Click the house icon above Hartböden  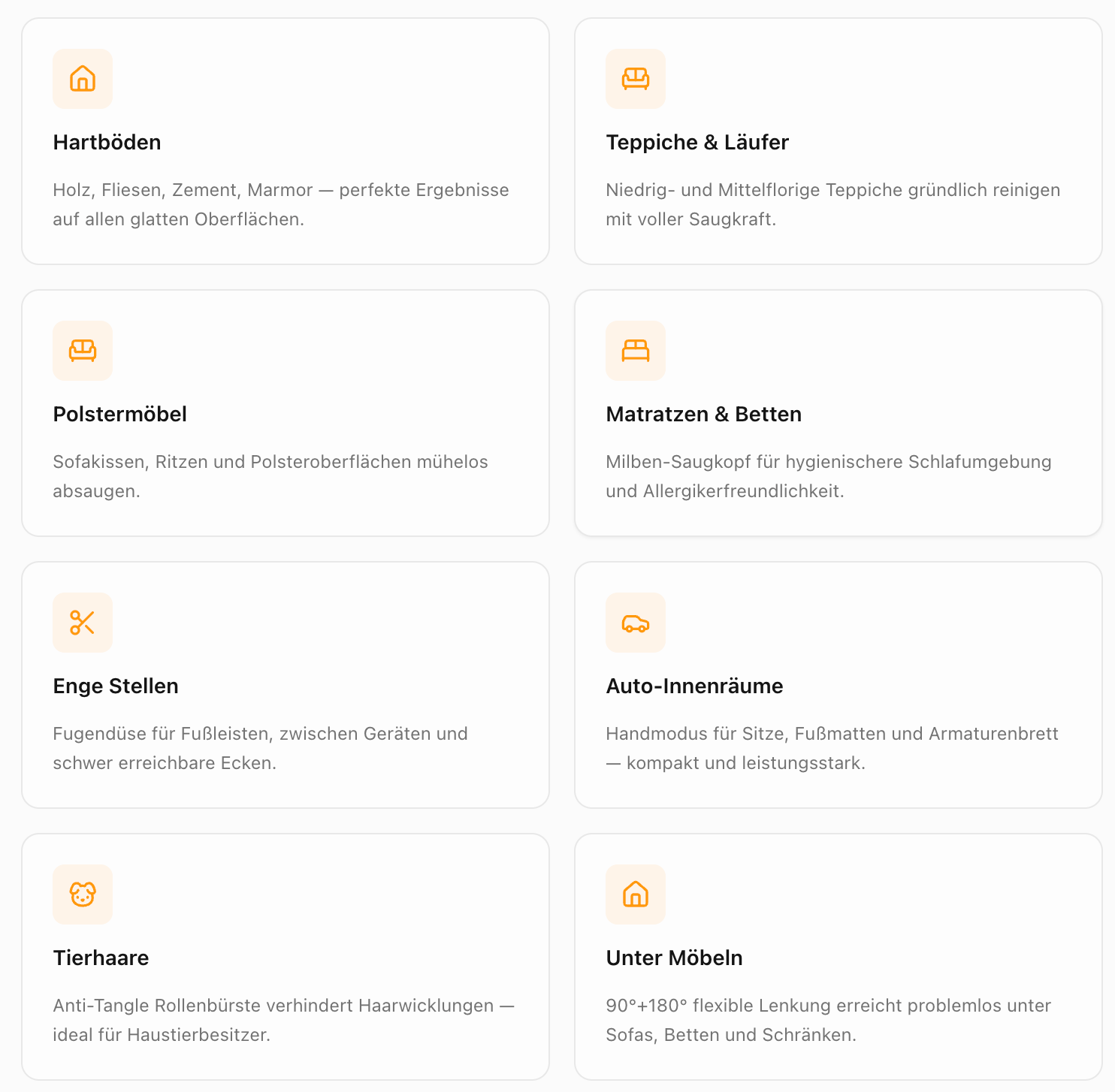83,79
